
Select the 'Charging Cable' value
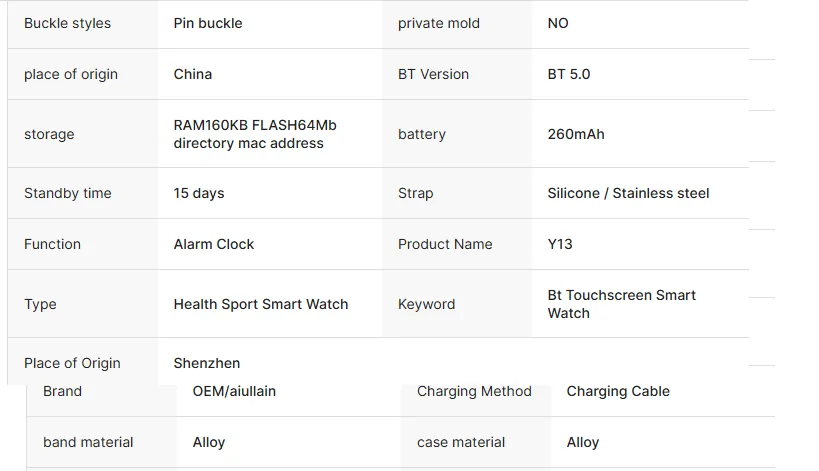pyautogui.click(x=618, y=392)
